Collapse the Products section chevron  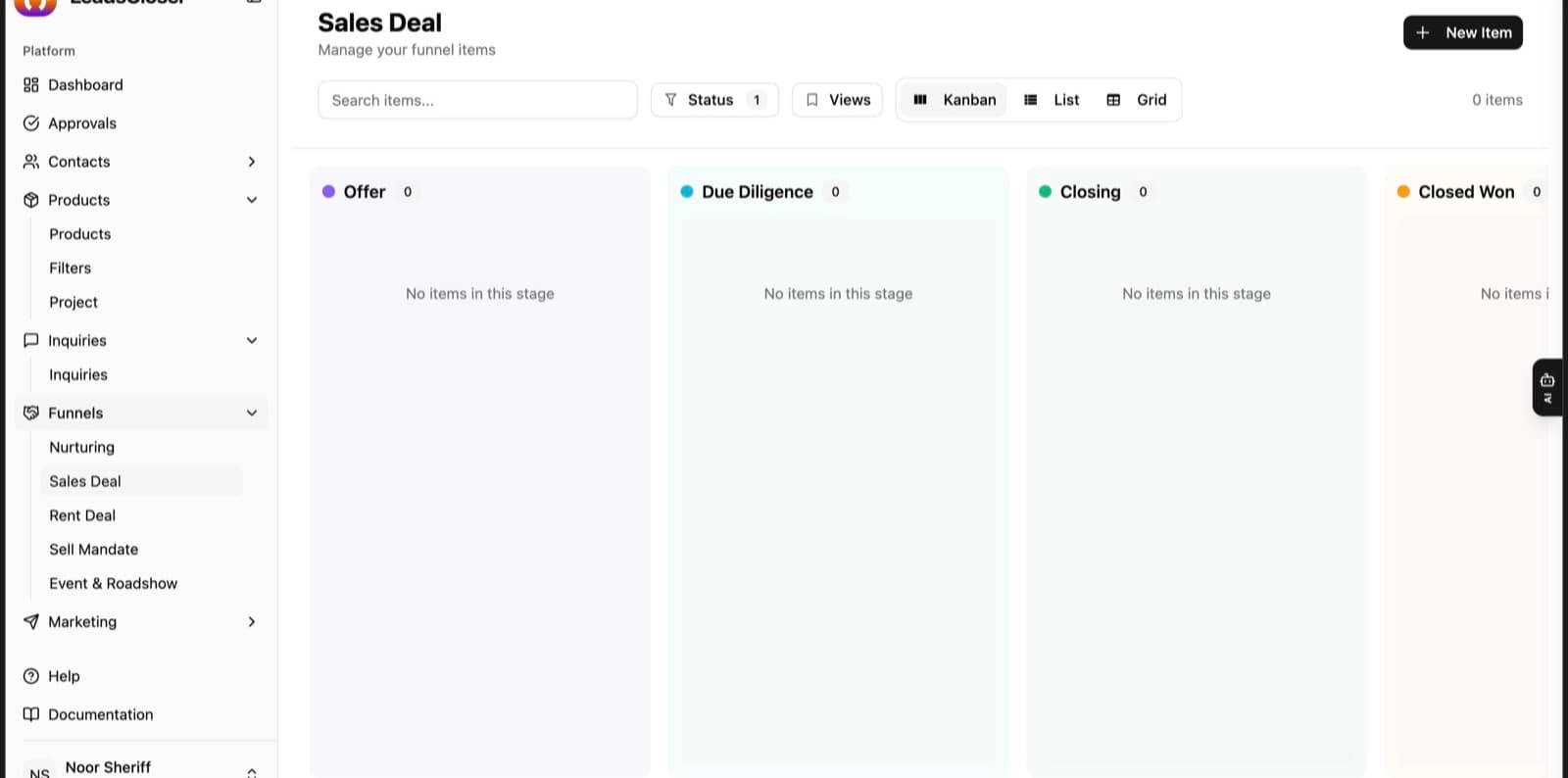[252, 200]
